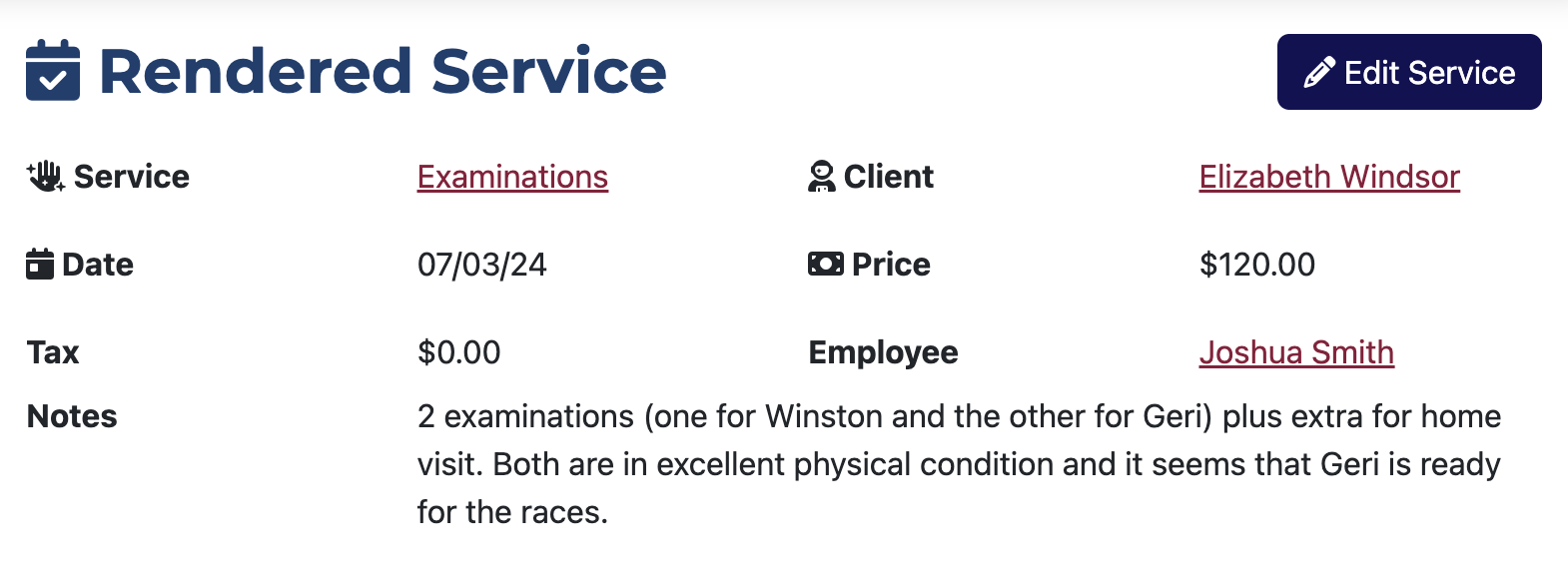Click the Tax field label
This screenshot has height=583, width=1568.
53,352
